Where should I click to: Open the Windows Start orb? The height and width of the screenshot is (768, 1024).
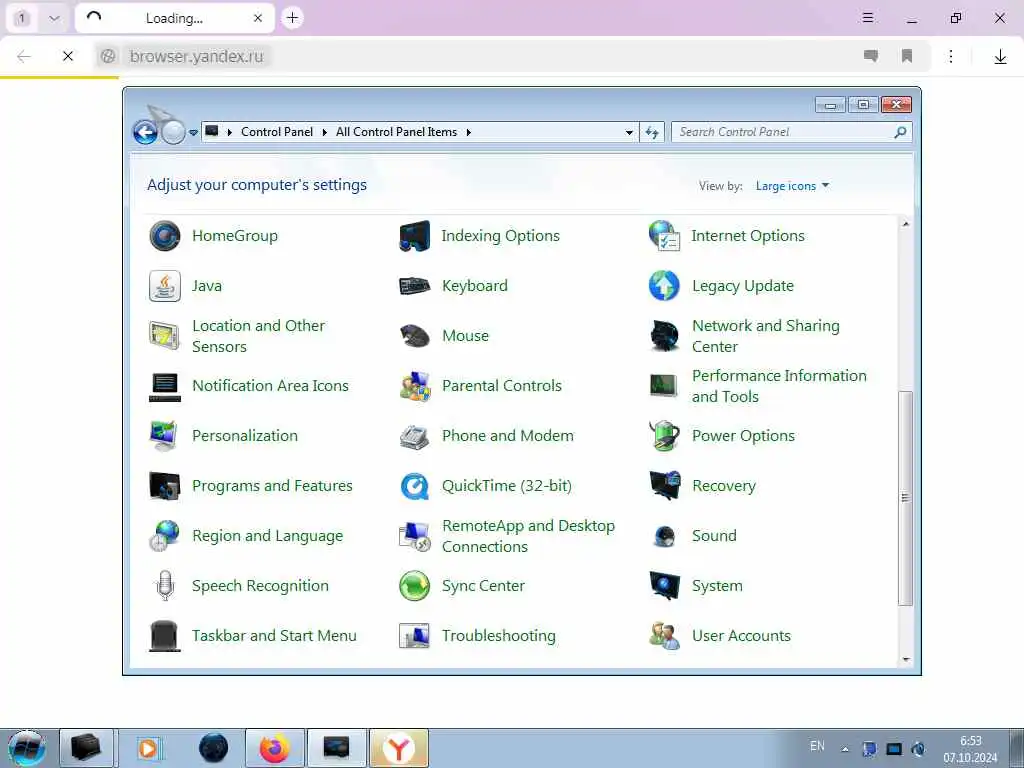point(27,748)
